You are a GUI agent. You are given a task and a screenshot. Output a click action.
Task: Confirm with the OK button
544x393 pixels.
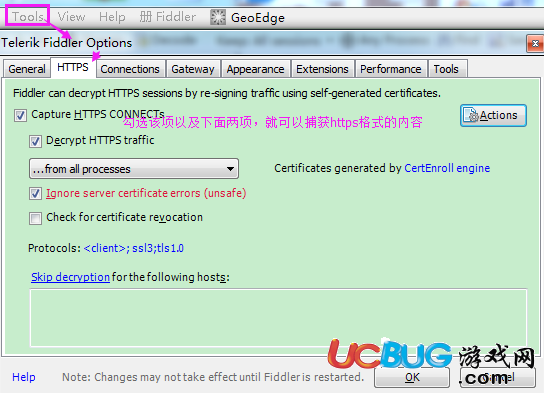click(x=412, y=377)
